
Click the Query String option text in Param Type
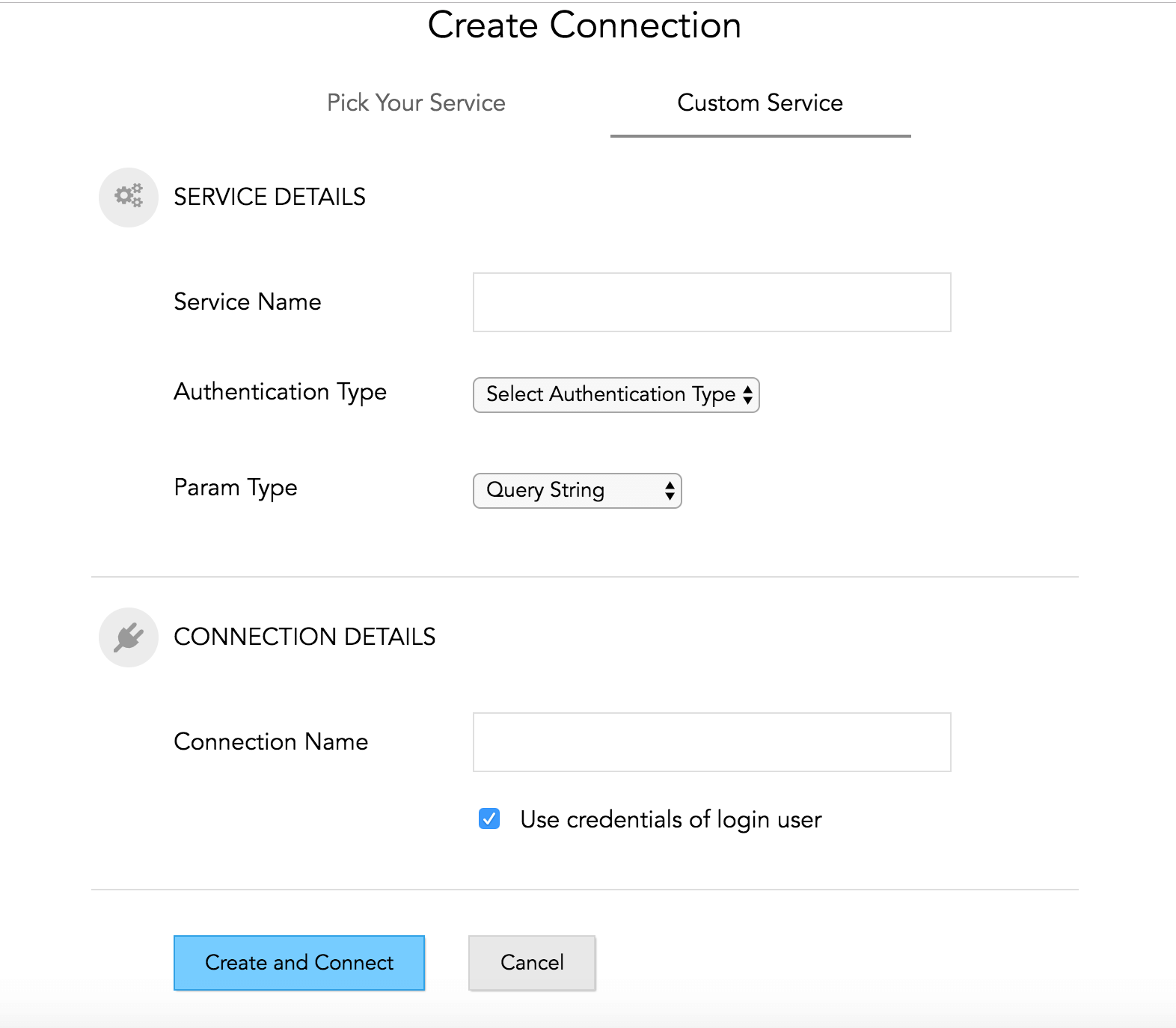pyautogui.click(x=545, y=491)
